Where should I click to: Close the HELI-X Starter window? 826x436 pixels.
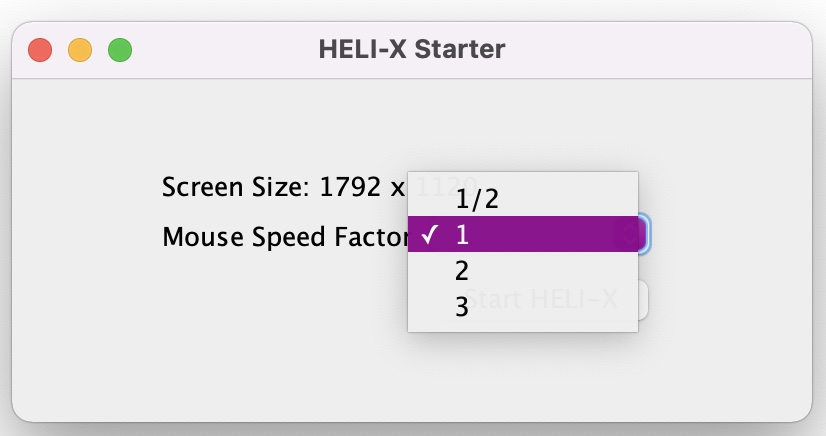[x=40, y=49]
